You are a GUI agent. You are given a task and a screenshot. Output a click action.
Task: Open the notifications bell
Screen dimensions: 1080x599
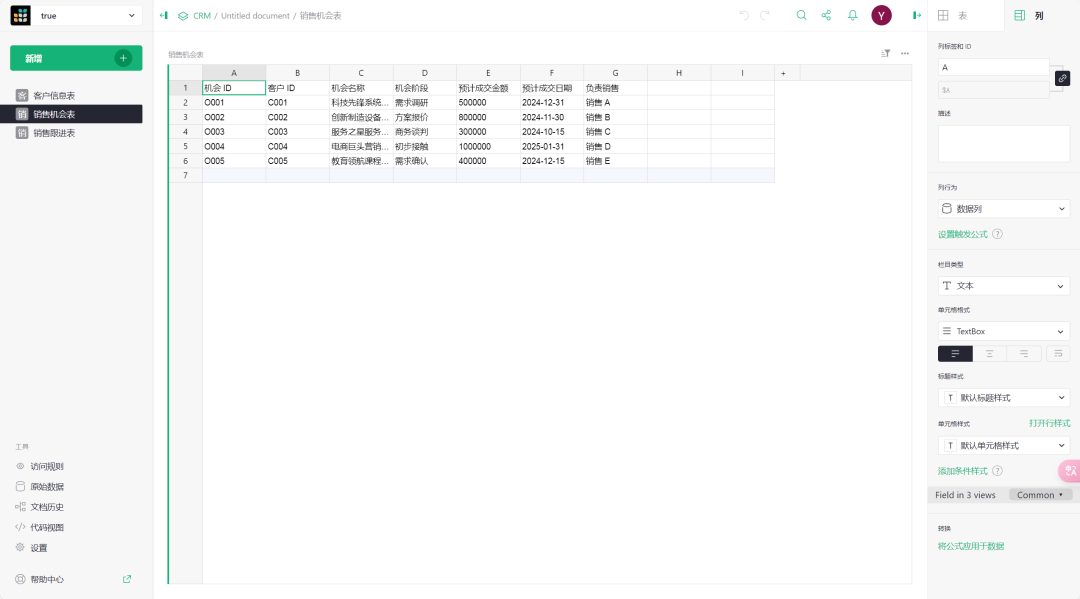pyautogui.click(x=853, y=15)
